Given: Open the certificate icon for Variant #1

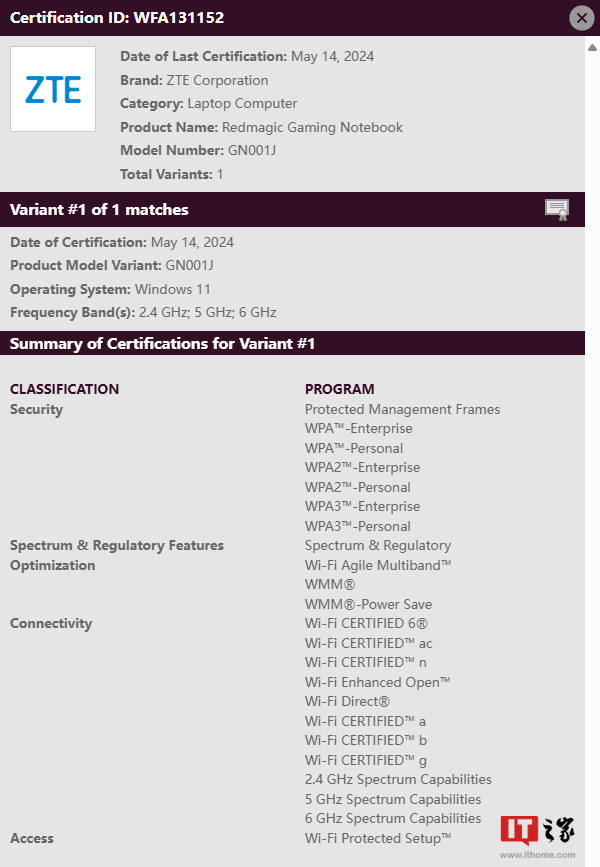Looking at the screenshot, I should [557, 210].
